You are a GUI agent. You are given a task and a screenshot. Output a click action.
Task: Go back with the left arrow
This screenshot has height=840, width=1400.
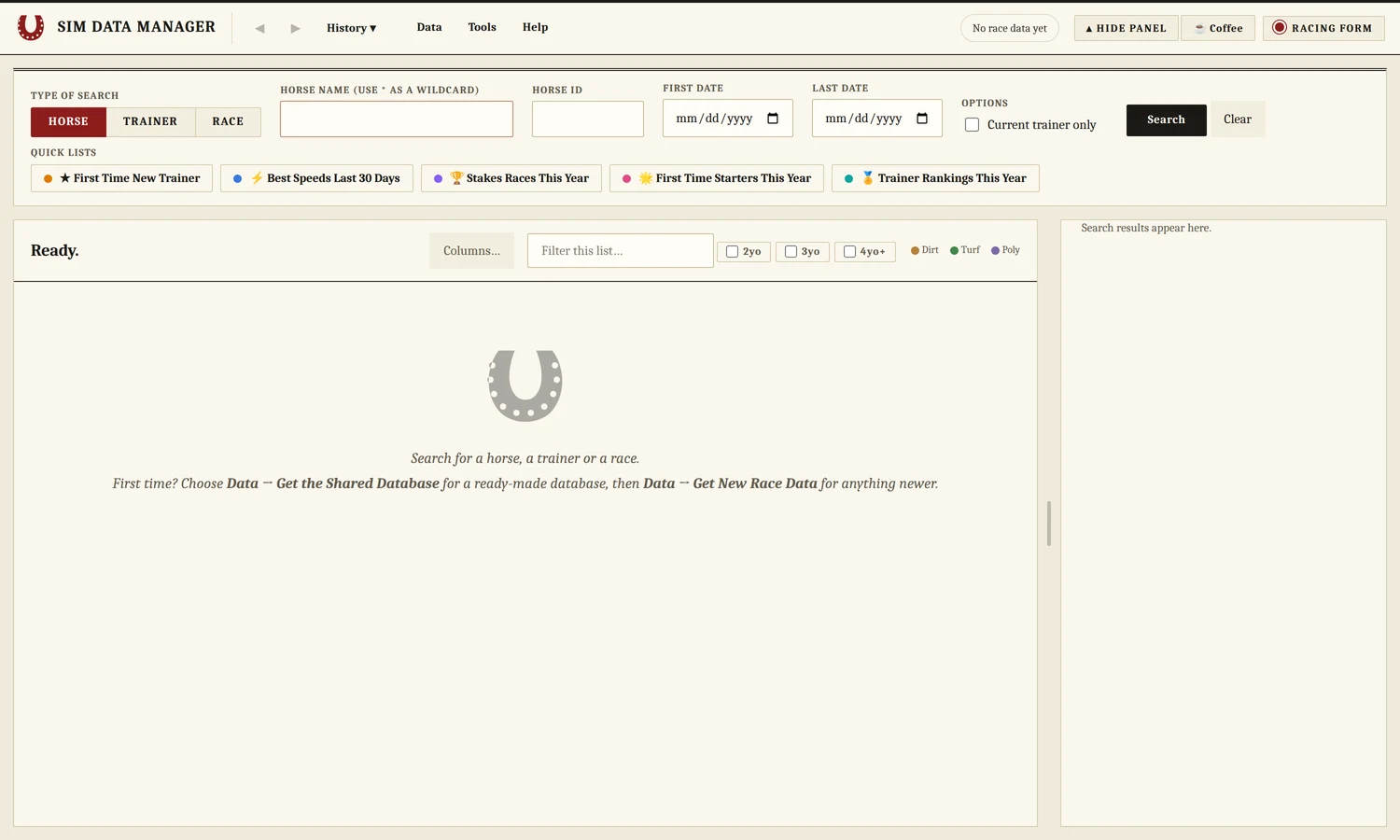pos(259,28)
